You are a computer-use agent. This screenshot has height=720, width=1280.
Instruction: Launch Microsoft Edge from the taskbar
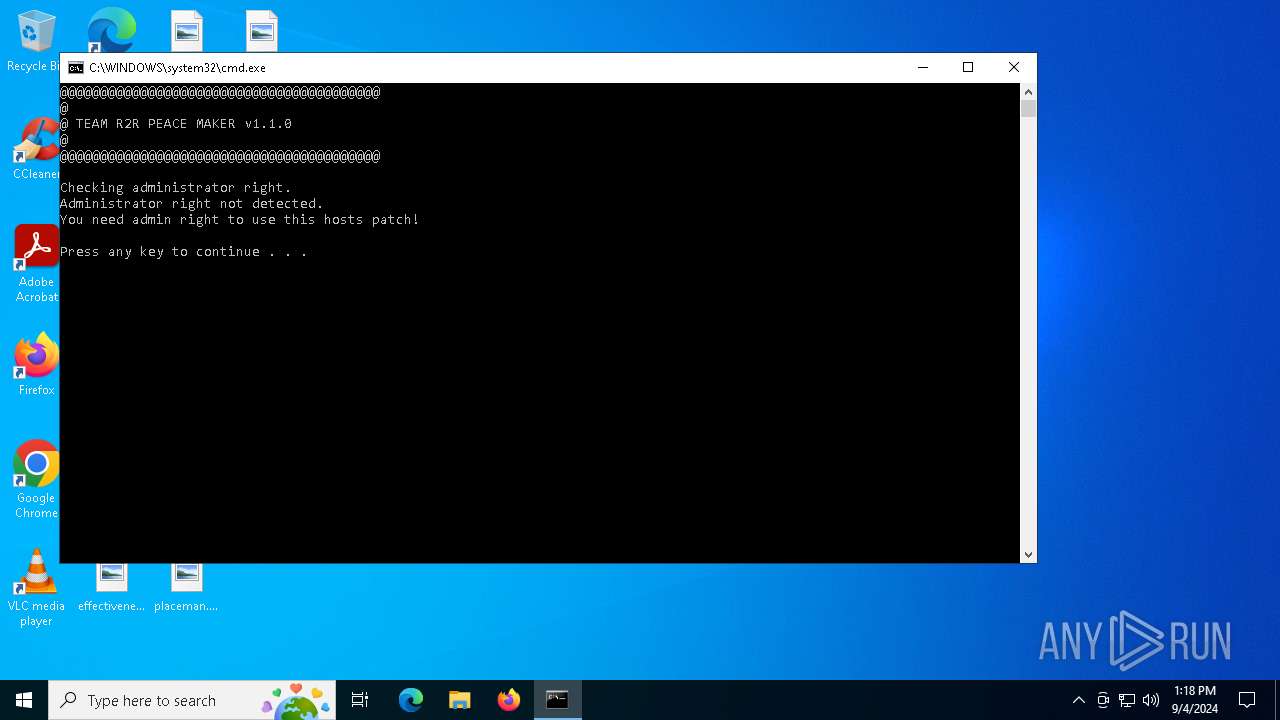click(411, 700)
